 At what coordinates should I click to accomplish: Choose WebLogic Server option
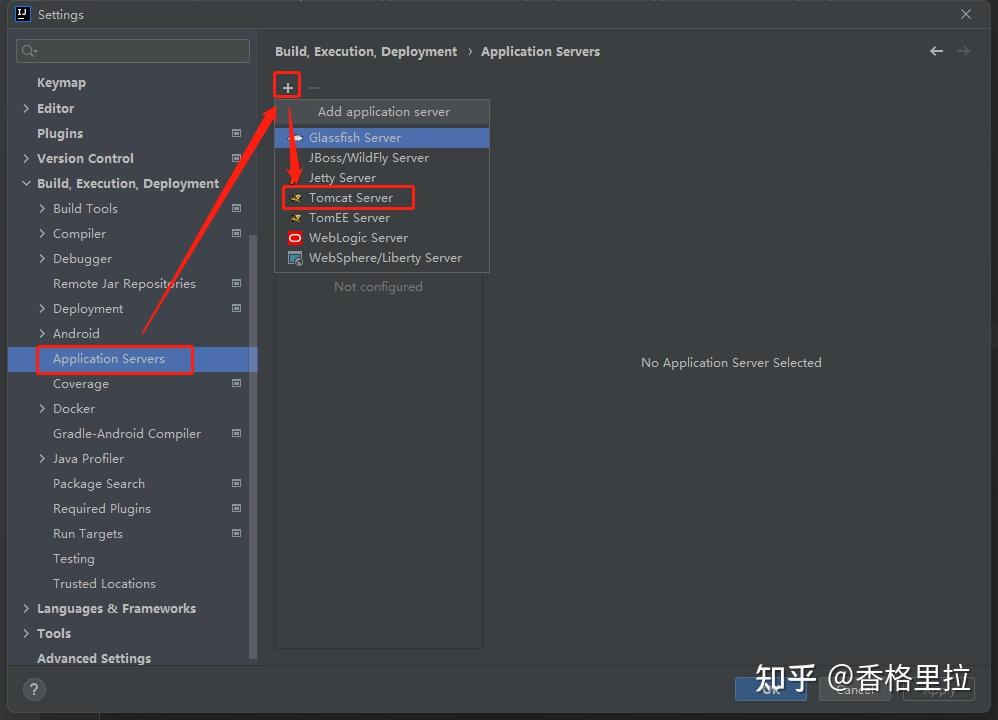382,238
